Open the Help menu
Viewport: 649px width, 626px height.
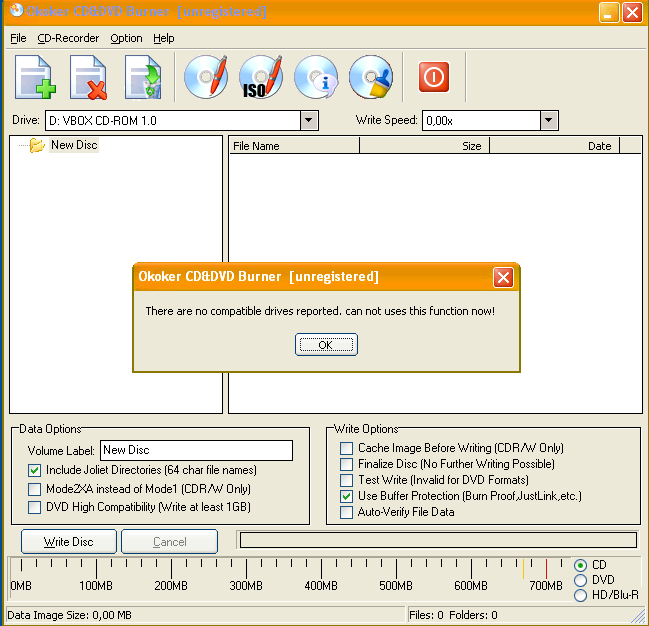click(164, 38)
